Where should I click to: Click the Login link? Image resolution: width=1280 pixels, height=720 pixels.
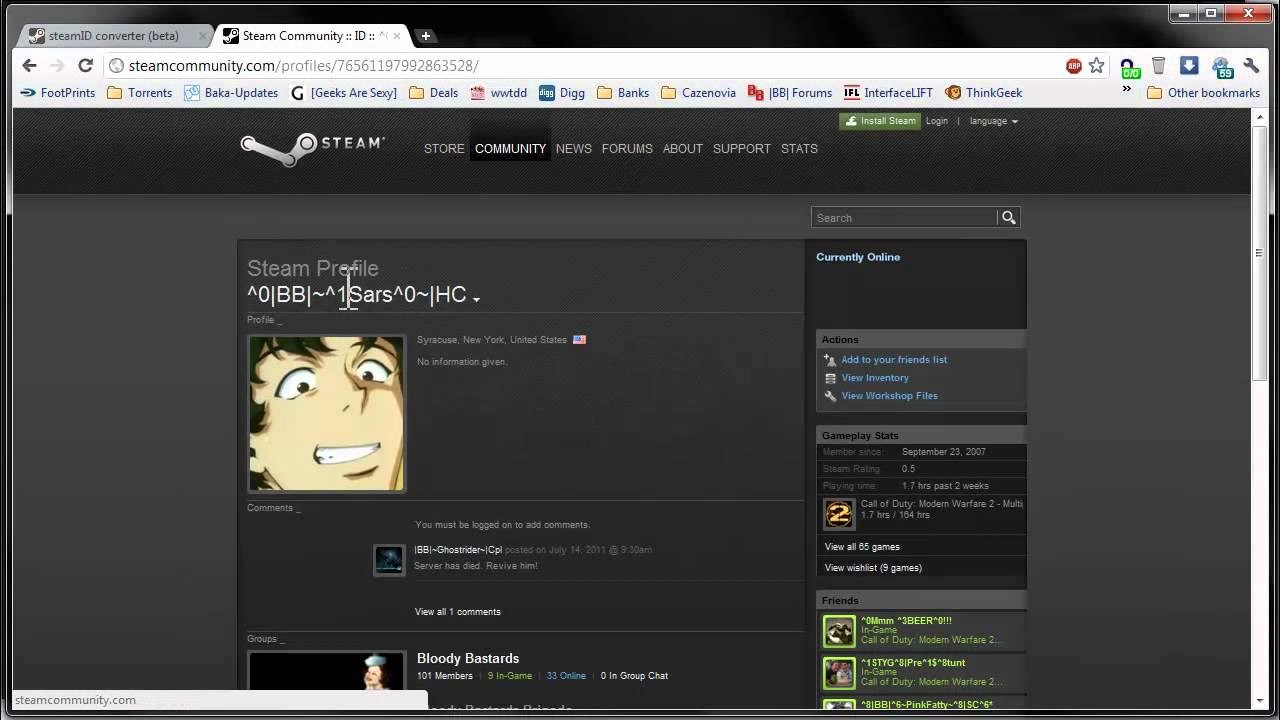click(937, 121)
